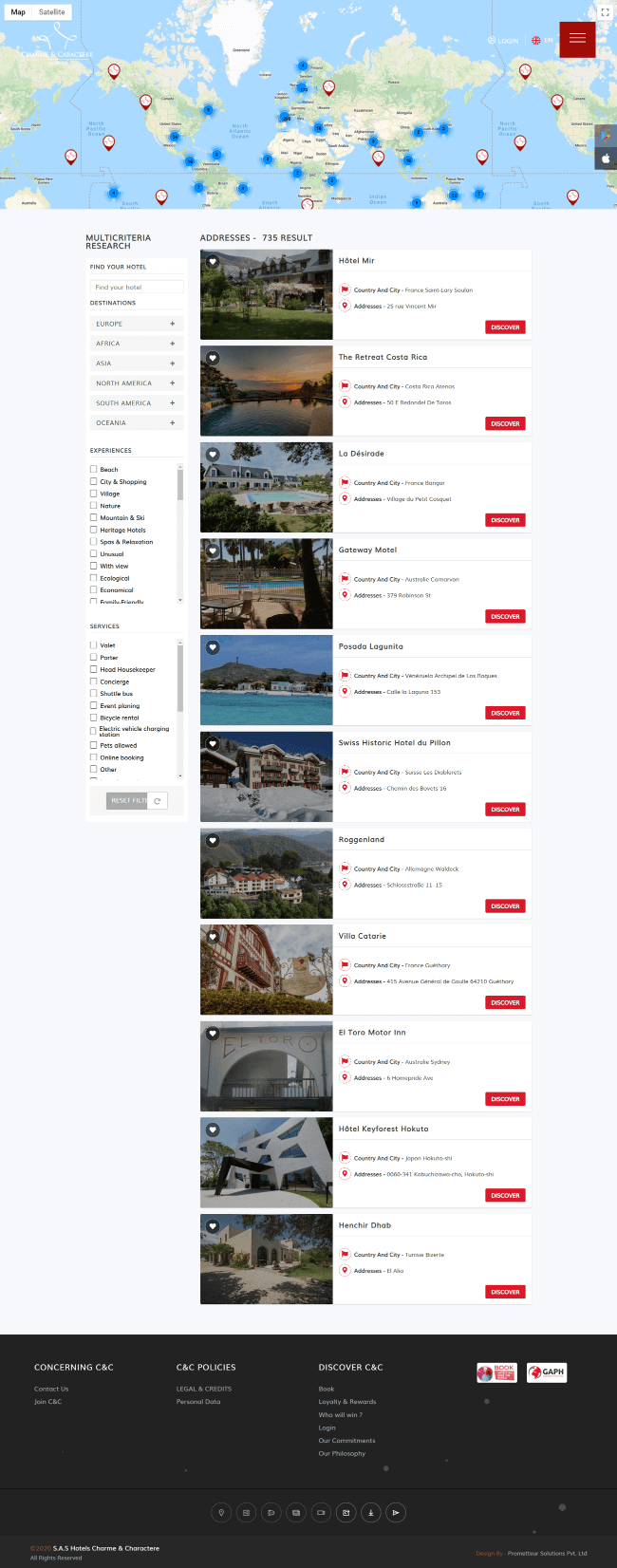Image resolution: width=617 pixels, height=1568 pixels.
Task: Toggle fullscreen map view icon
Action: pyautogui.click(x=605, y=12)
